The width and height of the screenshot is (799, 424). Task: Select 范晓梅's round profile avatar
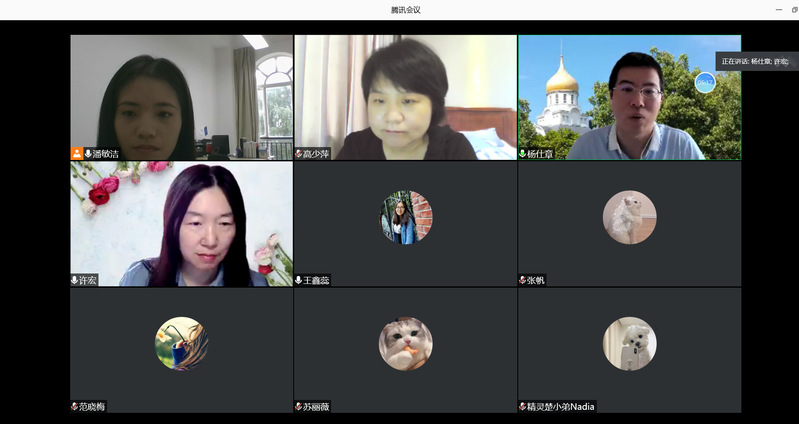[x=181, y=344]
